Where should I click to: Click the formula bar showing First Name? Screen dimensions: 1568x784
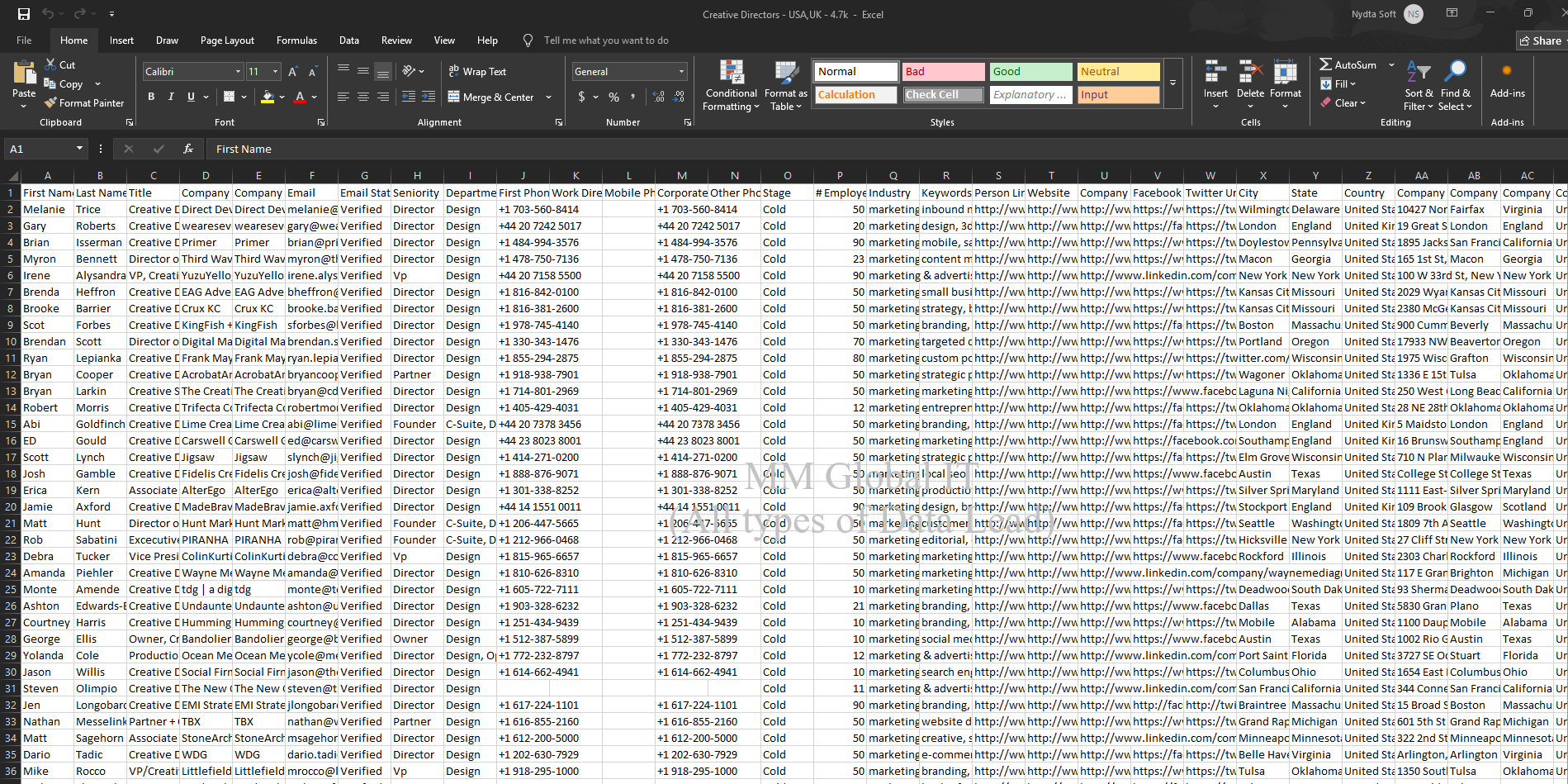pos(885,149)
